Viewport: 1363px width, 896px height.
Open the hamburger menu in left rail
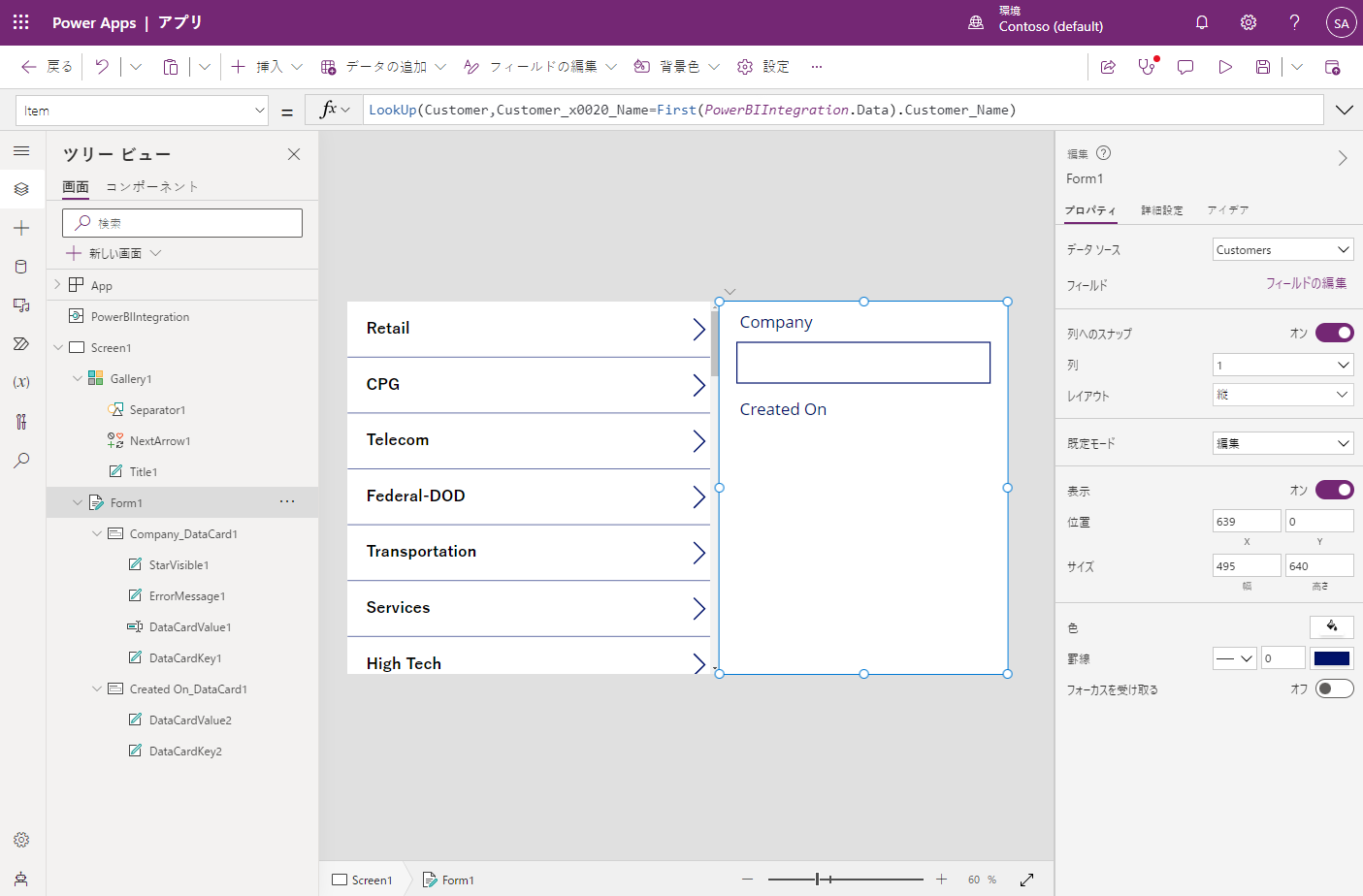(x=21, y=151)
